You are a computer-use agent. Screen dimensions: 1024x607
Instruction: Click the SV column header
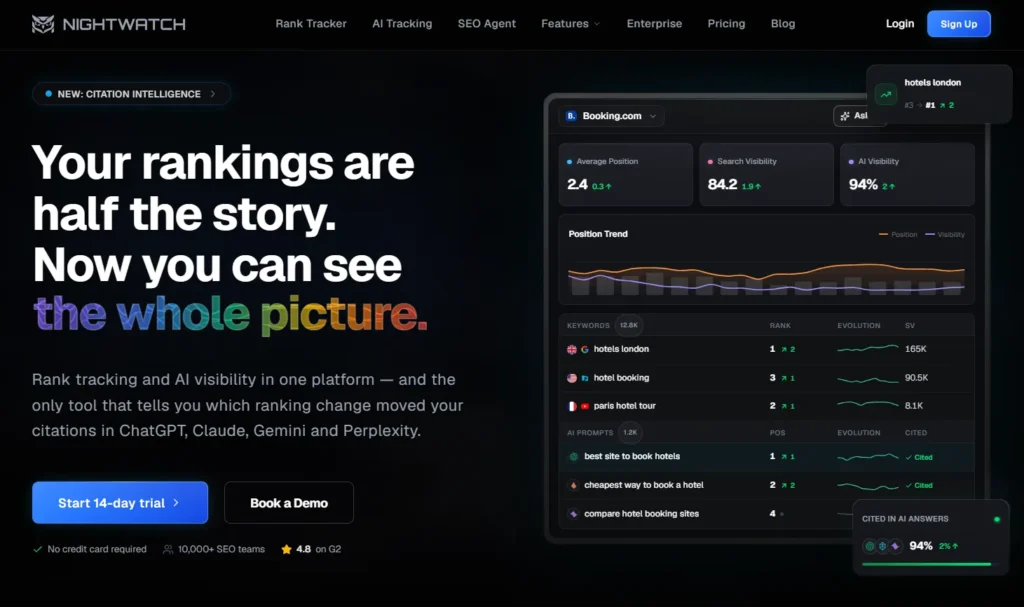(x=910, y=325)
